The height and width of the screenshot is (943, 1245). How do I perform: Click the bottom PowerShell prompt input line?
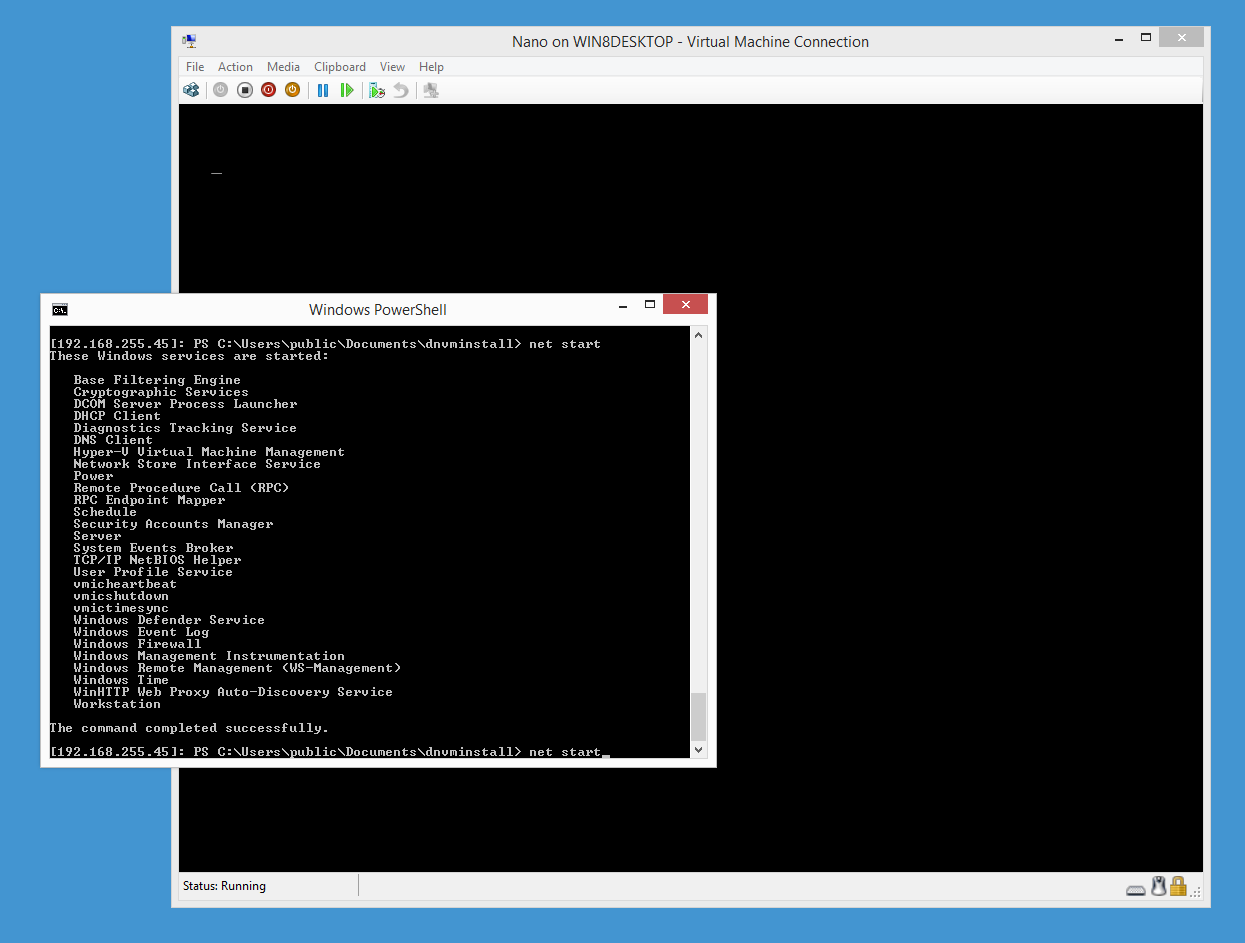click(330, 752)
